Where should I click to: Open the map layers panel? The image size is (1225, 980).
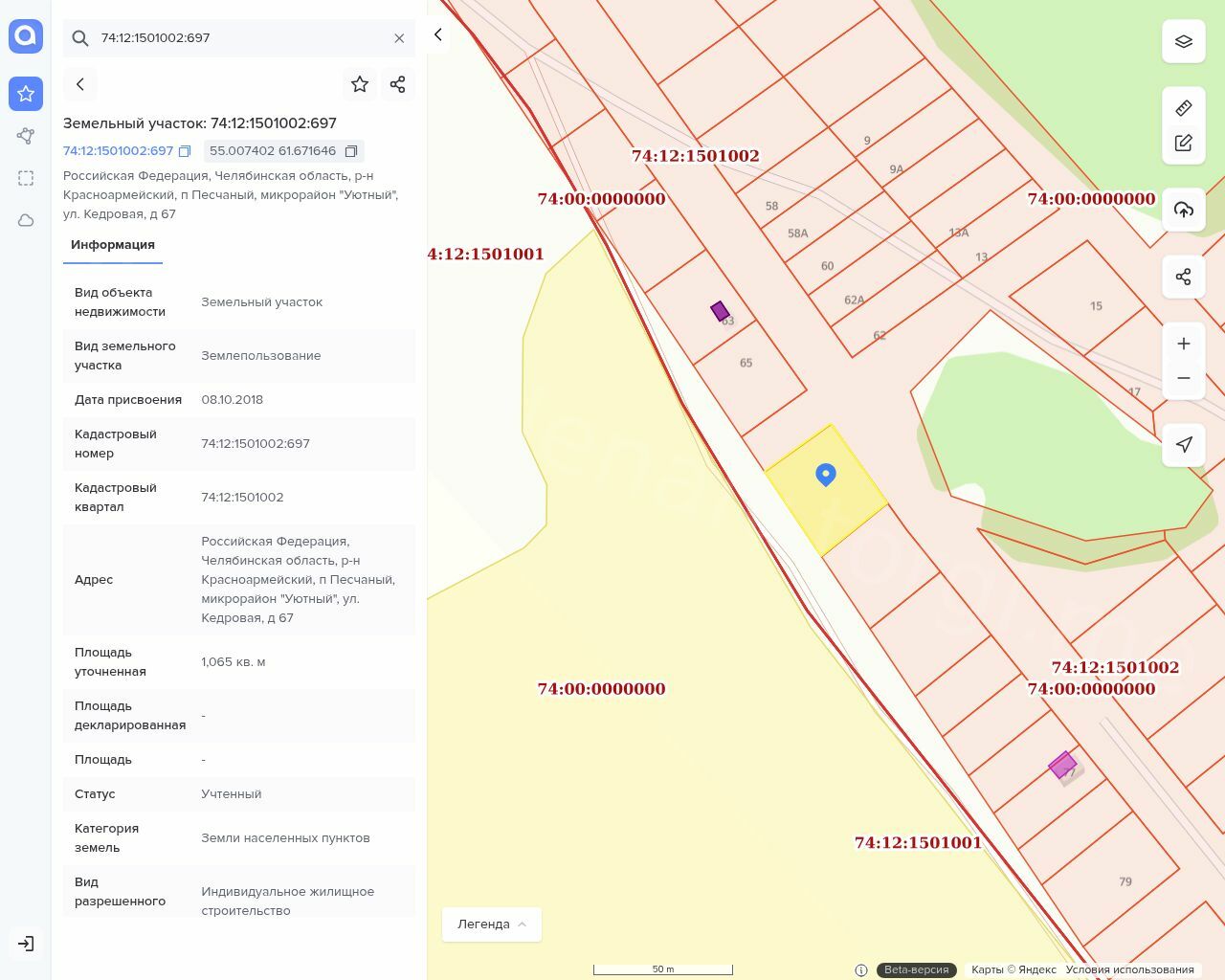tap(1184, 42)
